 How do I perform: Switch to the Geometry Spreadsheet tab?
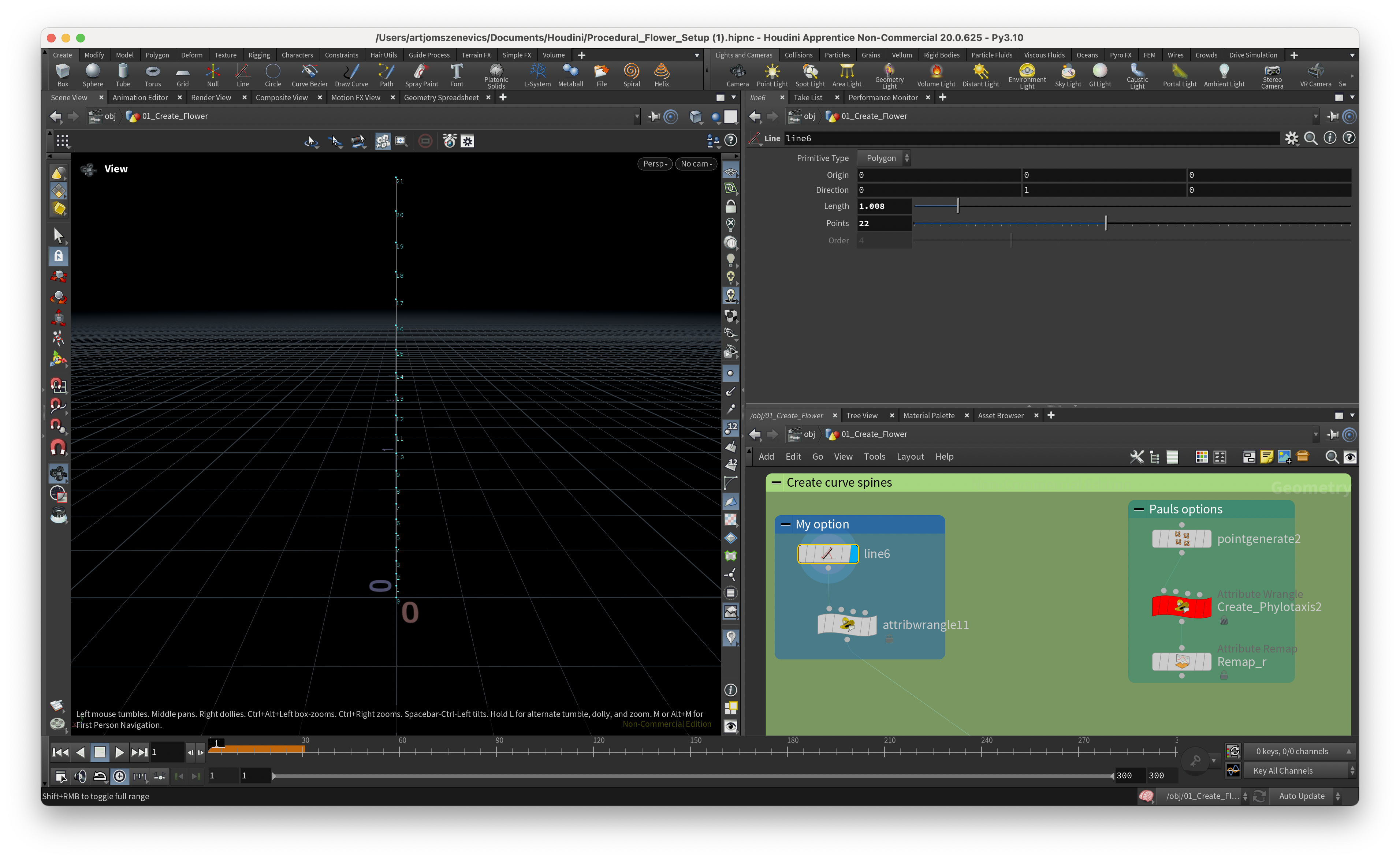[441, 98]
